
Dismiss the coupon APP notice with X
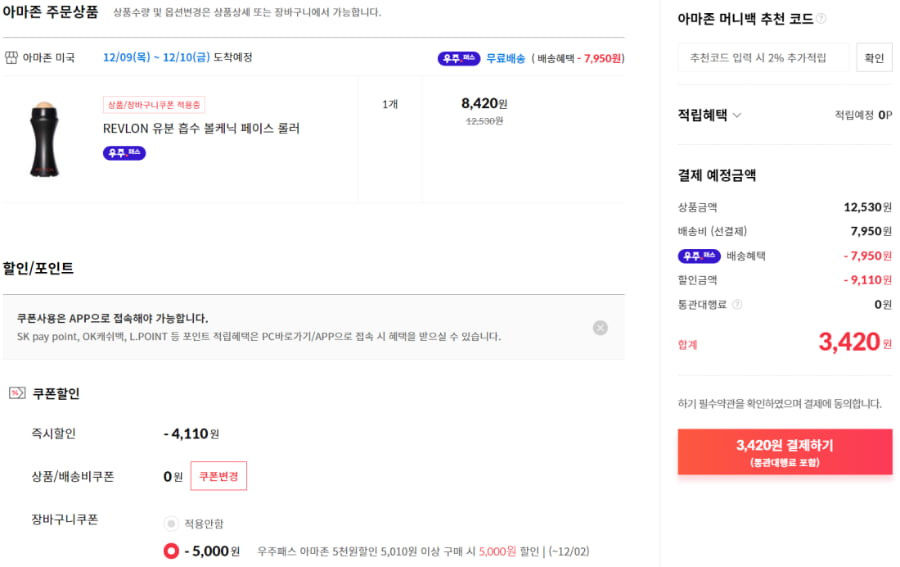coord(600,328)
